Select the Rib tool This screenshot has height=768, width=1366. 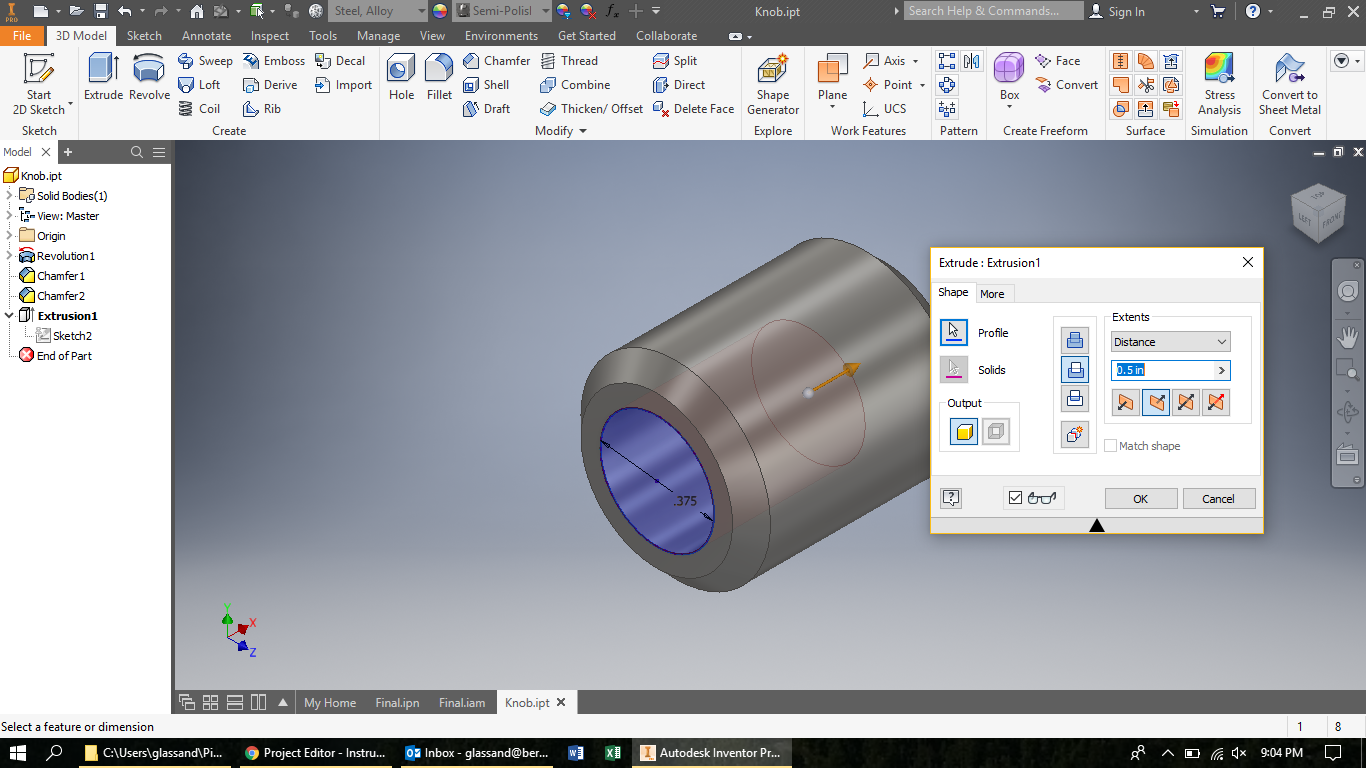pyautogui.click(x=262, y=109)
